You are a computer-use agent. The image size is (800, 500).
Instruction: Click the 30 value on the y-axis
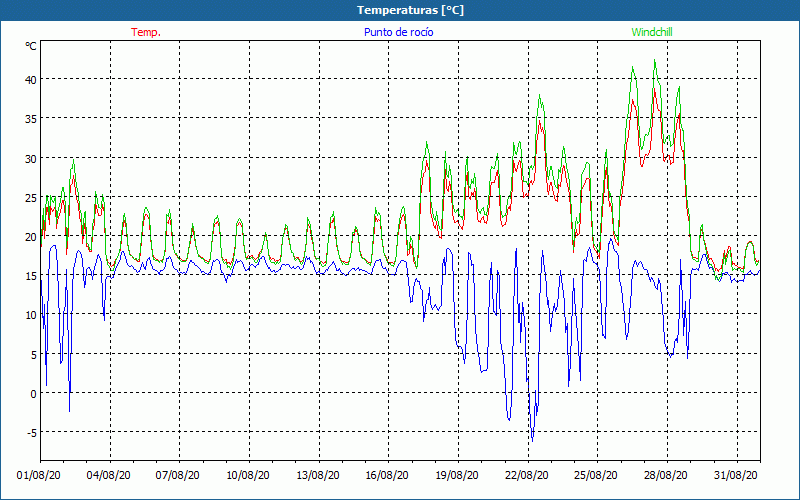[31, 158]
